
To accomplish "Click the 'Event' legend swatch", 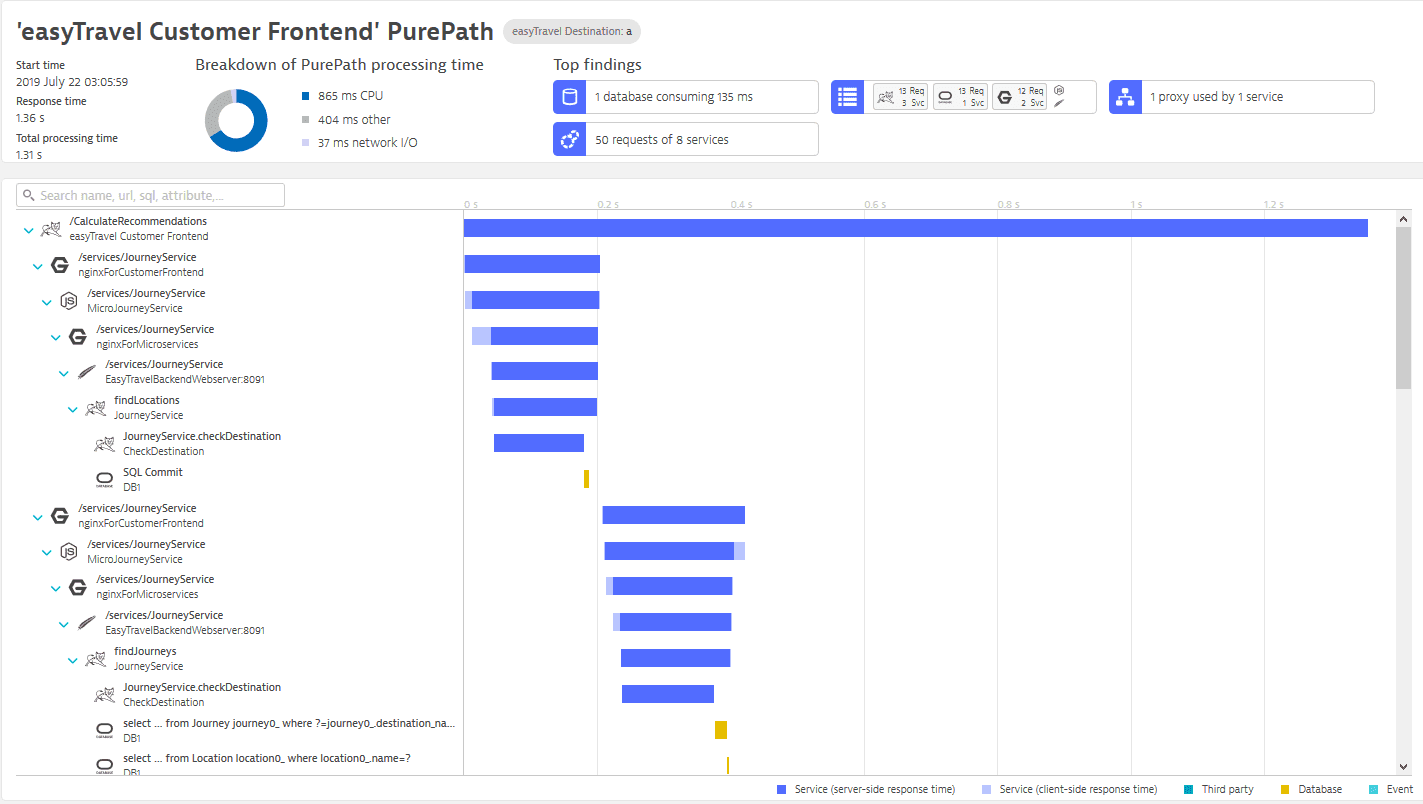I will [1373, 789].
